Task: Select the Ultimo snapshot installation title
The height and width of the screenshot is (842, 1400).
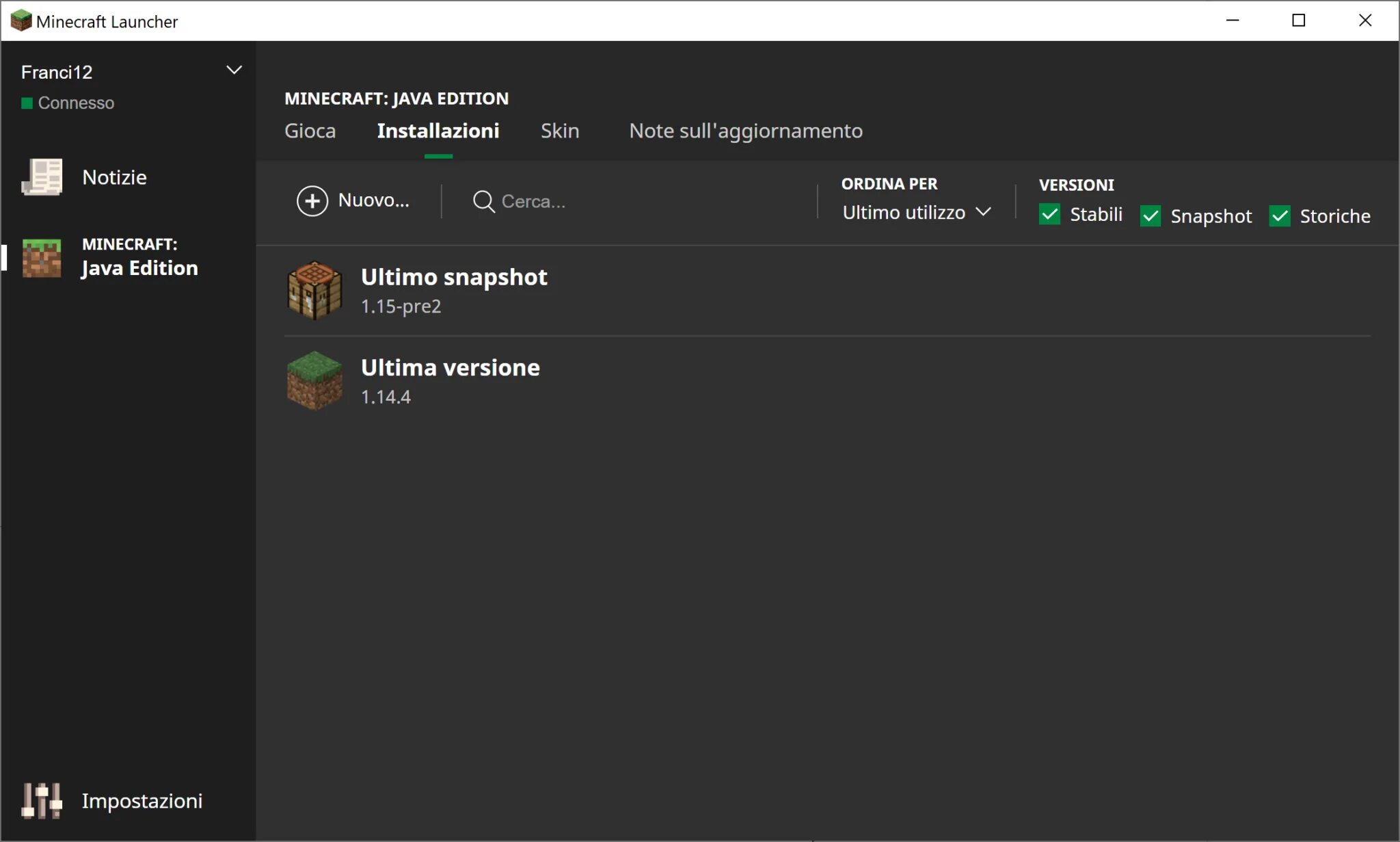Action: (x=454, y=277)
